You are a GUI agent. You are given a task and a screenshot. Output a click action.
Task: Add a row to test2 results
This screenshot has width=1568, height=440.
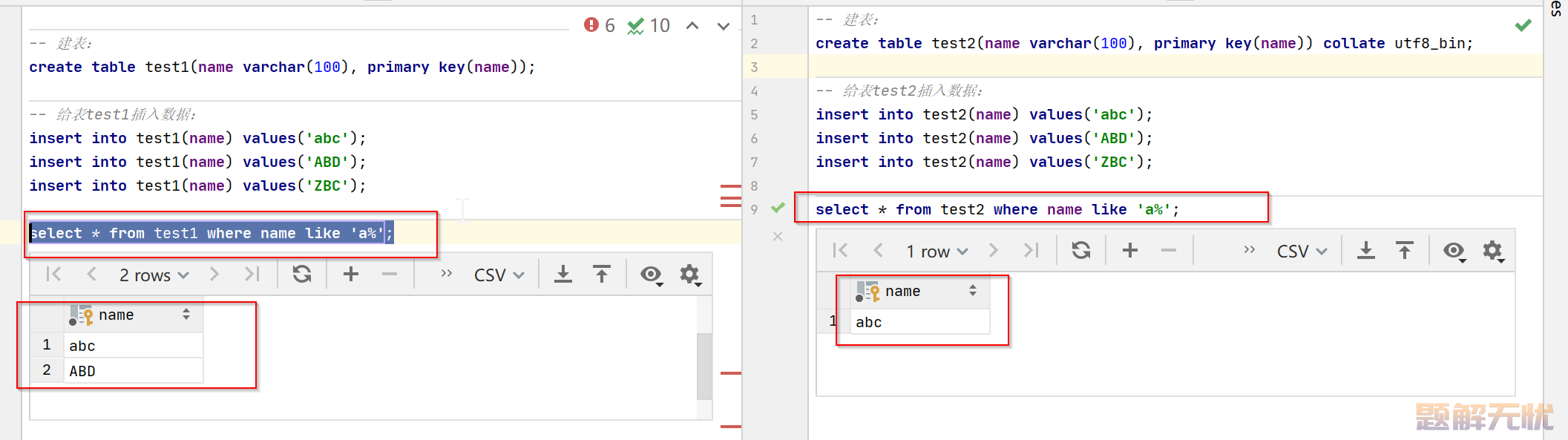tap(1130, 251)
